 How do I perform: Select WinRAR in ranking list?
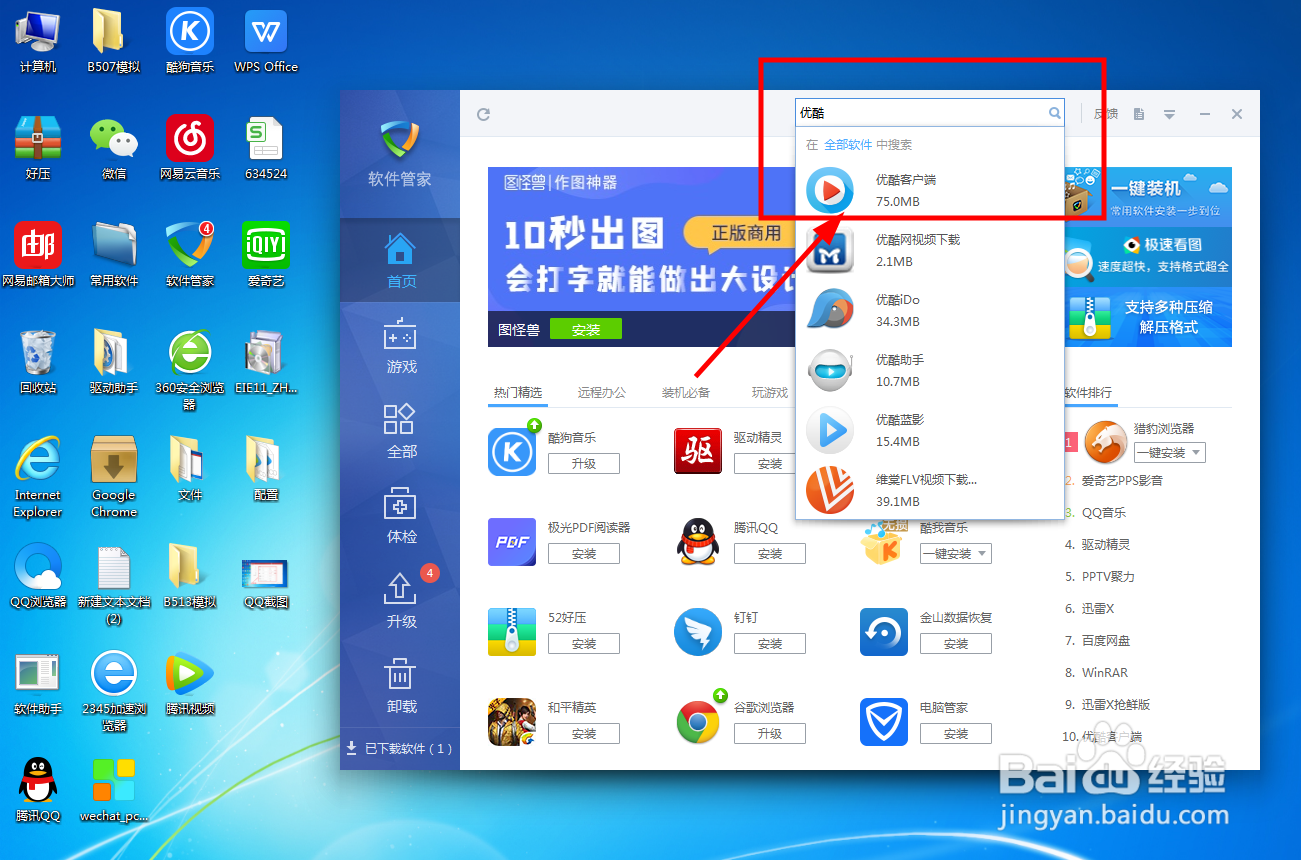tap(1104, 673)
